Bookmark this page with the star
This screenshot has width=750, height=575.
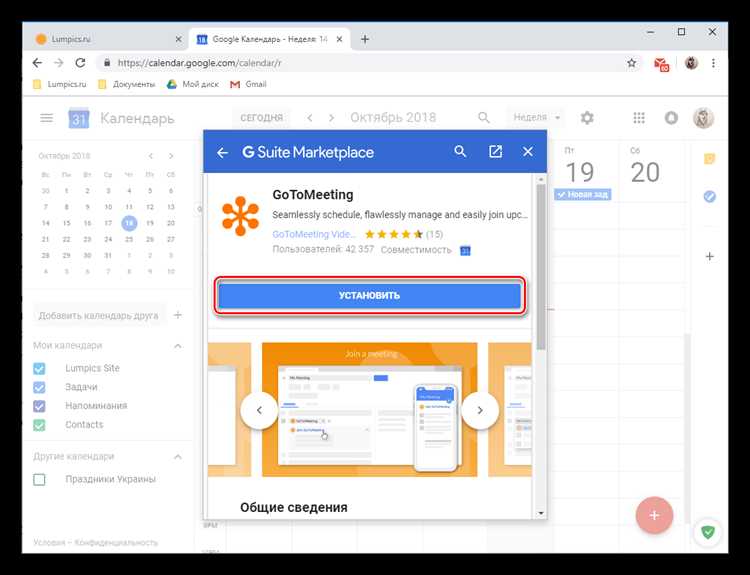click(x=631, y=63)
